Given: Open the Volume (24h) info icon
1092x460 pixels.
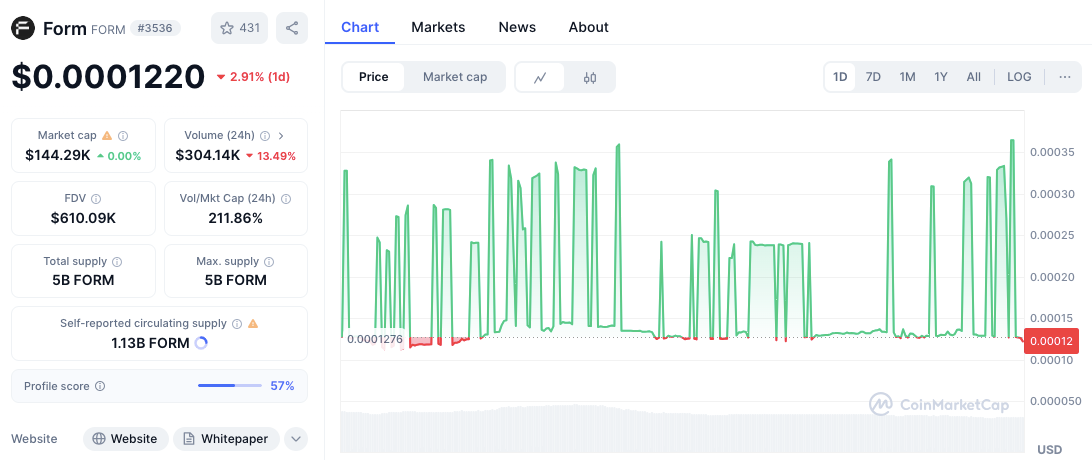Looking at the screenshot, I should (265, 136).
